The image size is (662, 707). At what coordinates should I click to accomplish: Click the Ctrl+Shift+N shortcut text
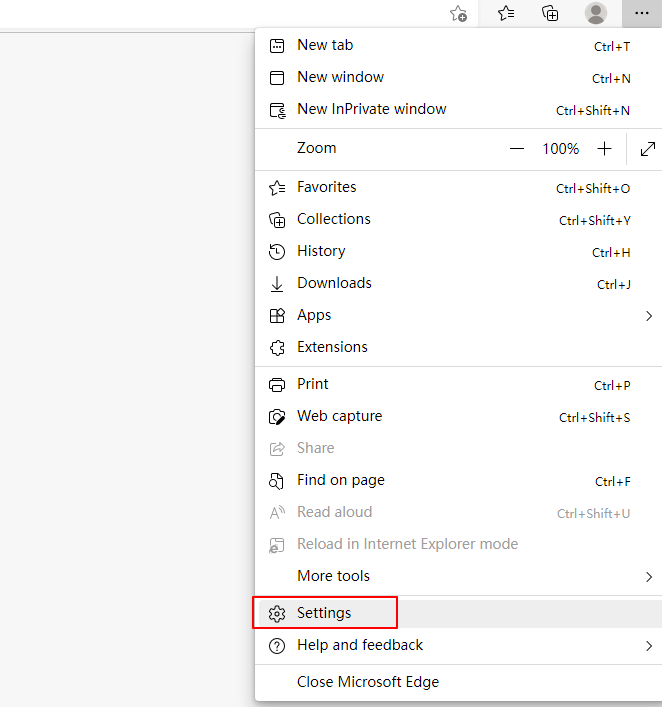pos(593,111)
